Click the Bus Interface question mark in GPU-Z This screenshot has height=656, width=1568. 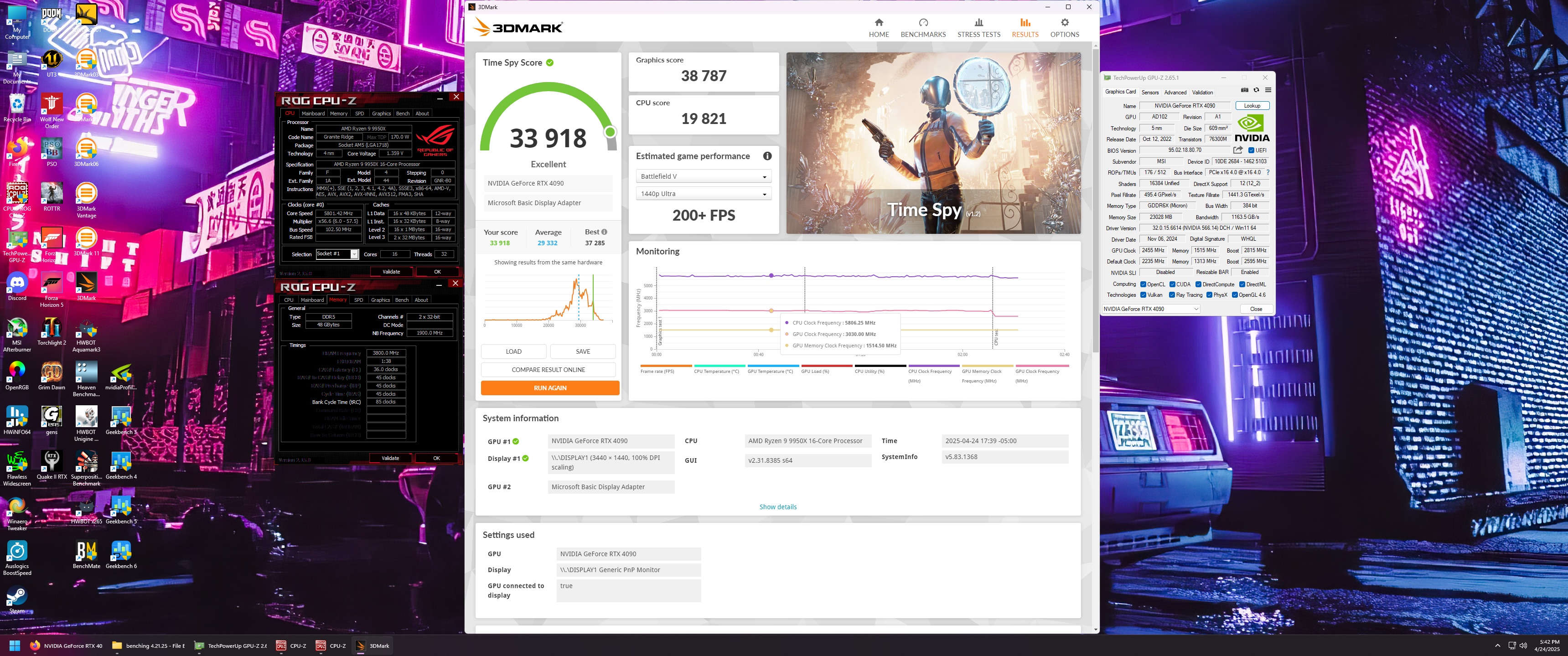1268,172
